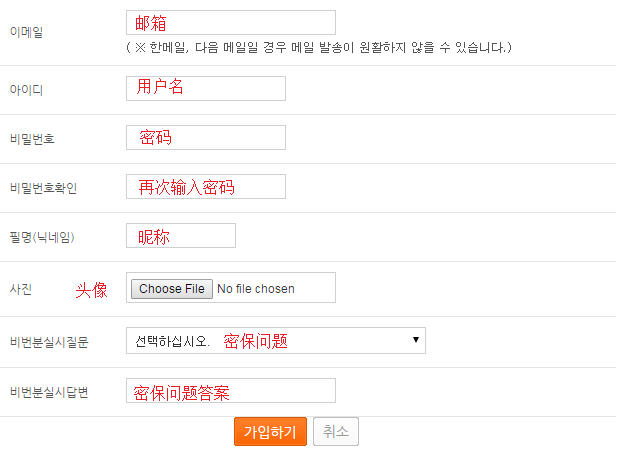Click the "No file chosen" text
This screenshot has height=464, width=636.
pyautogui.click(x=255, y=289)
